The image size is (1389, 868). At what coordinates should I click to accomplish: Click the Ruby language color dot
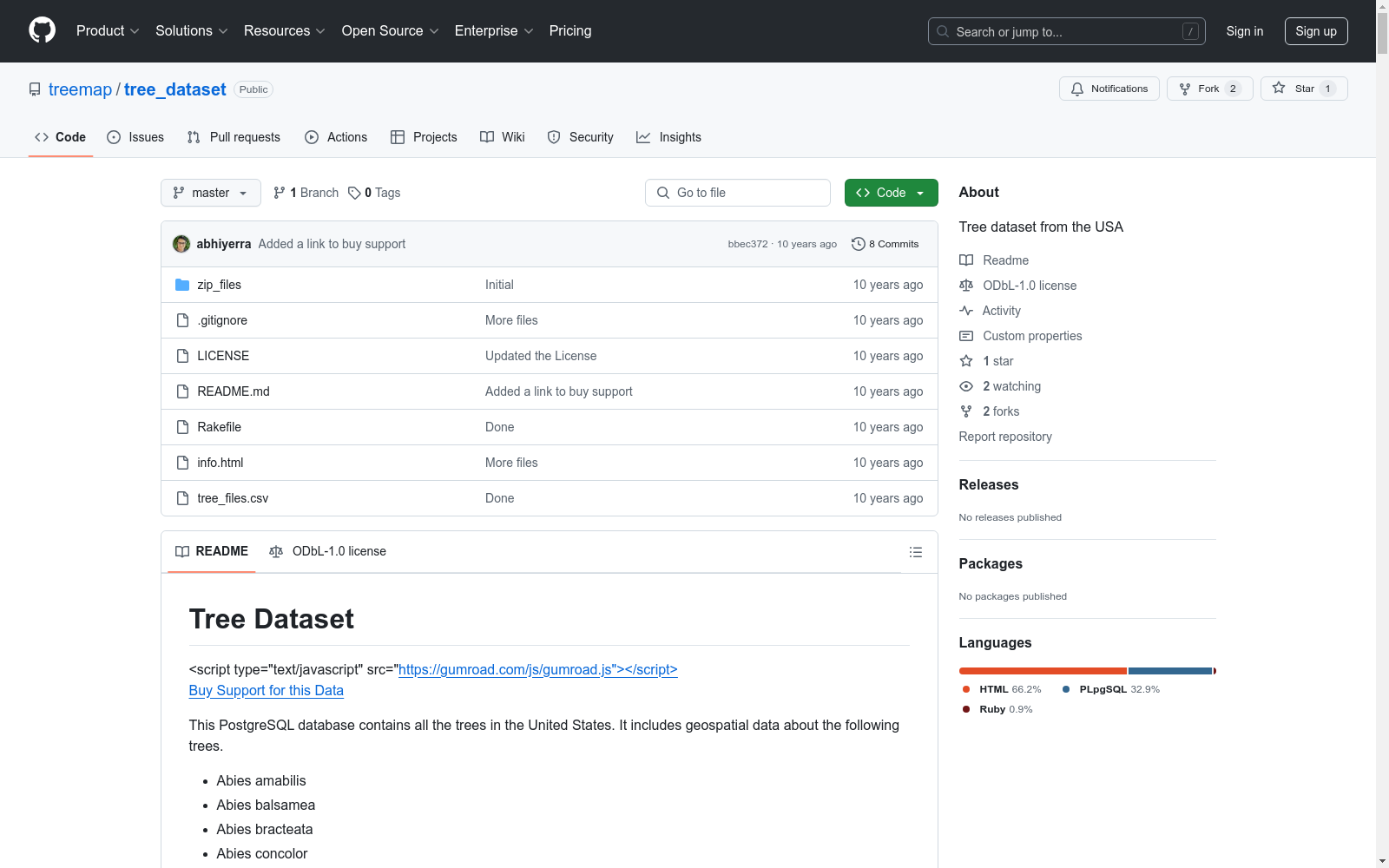966,709
